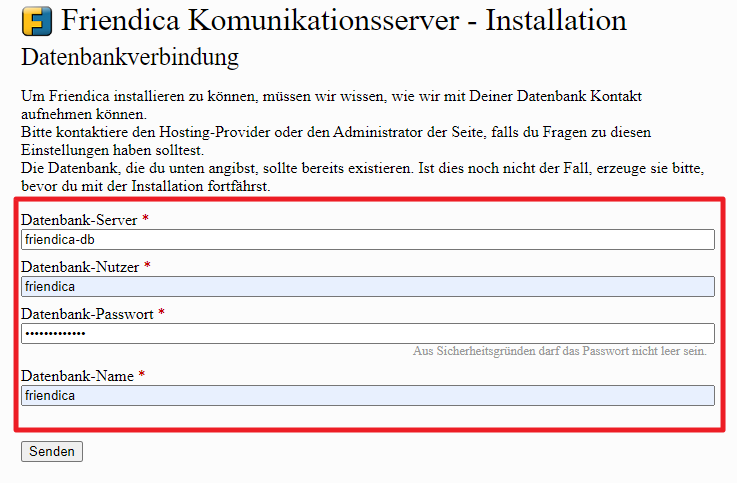This screenshot has width=737, height=483.
Task: Click the Friendica logo icon
Action: 37,21
